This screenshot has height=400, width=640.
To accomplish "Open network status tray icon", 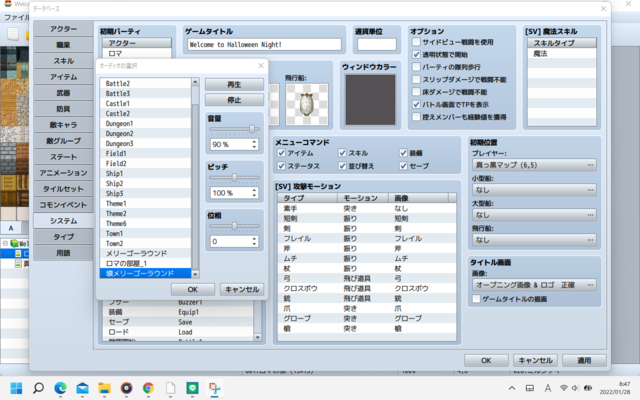I will (563, 388).
